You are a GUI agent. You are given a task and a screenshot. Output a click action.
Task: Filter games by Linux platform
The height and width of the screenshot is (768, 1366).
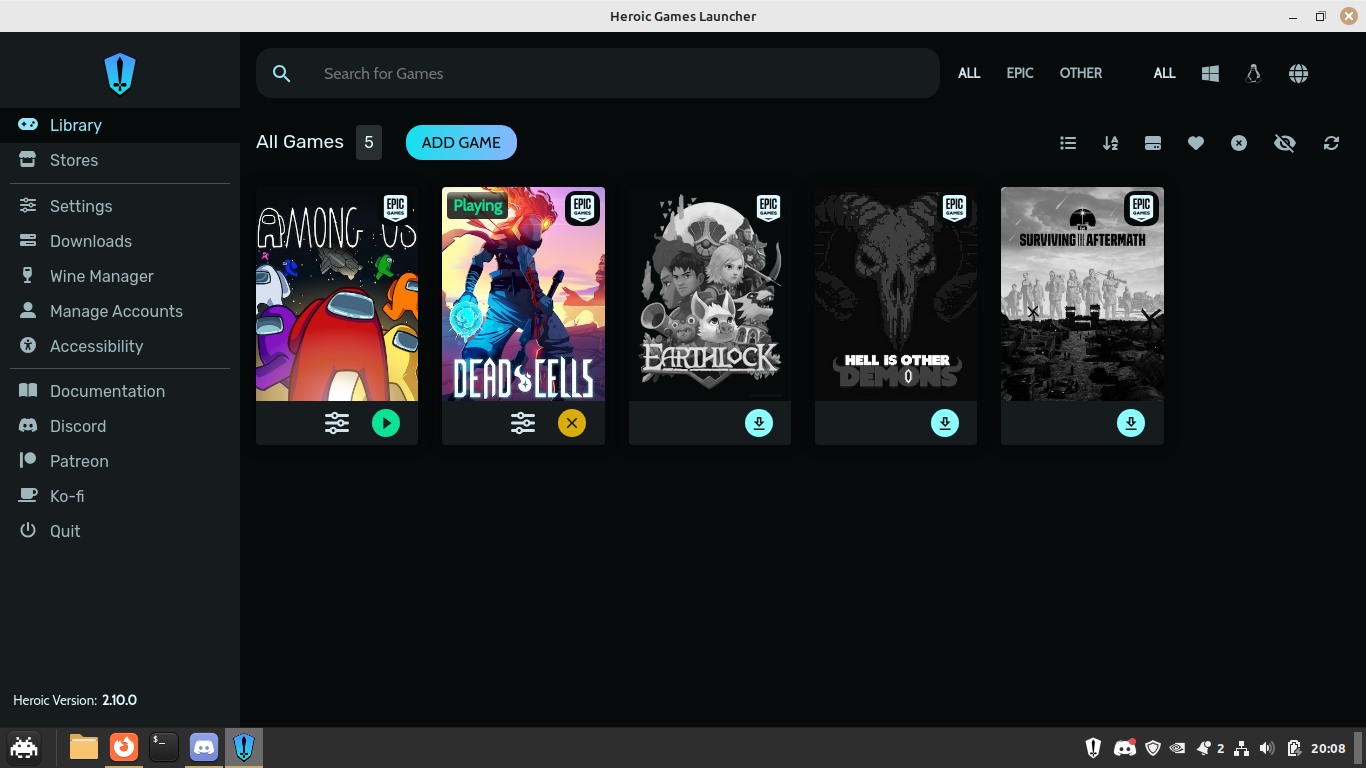click(1253, 73)
